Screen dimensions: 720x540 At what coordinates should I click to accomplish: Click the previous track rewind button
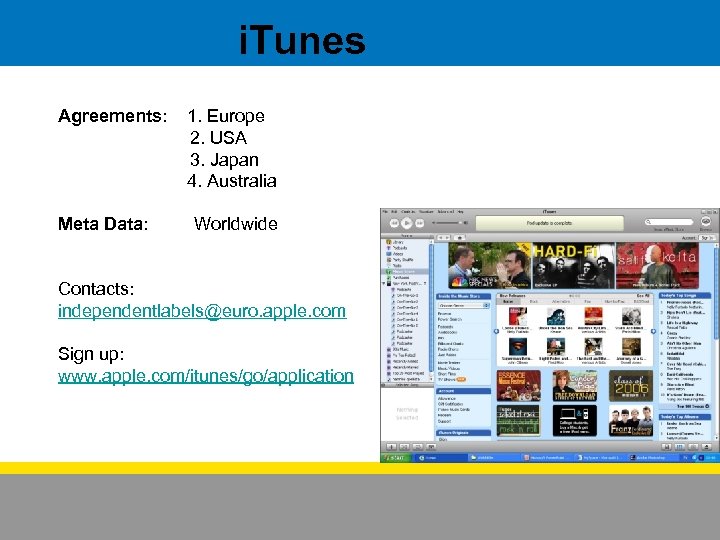click(394, 223)
